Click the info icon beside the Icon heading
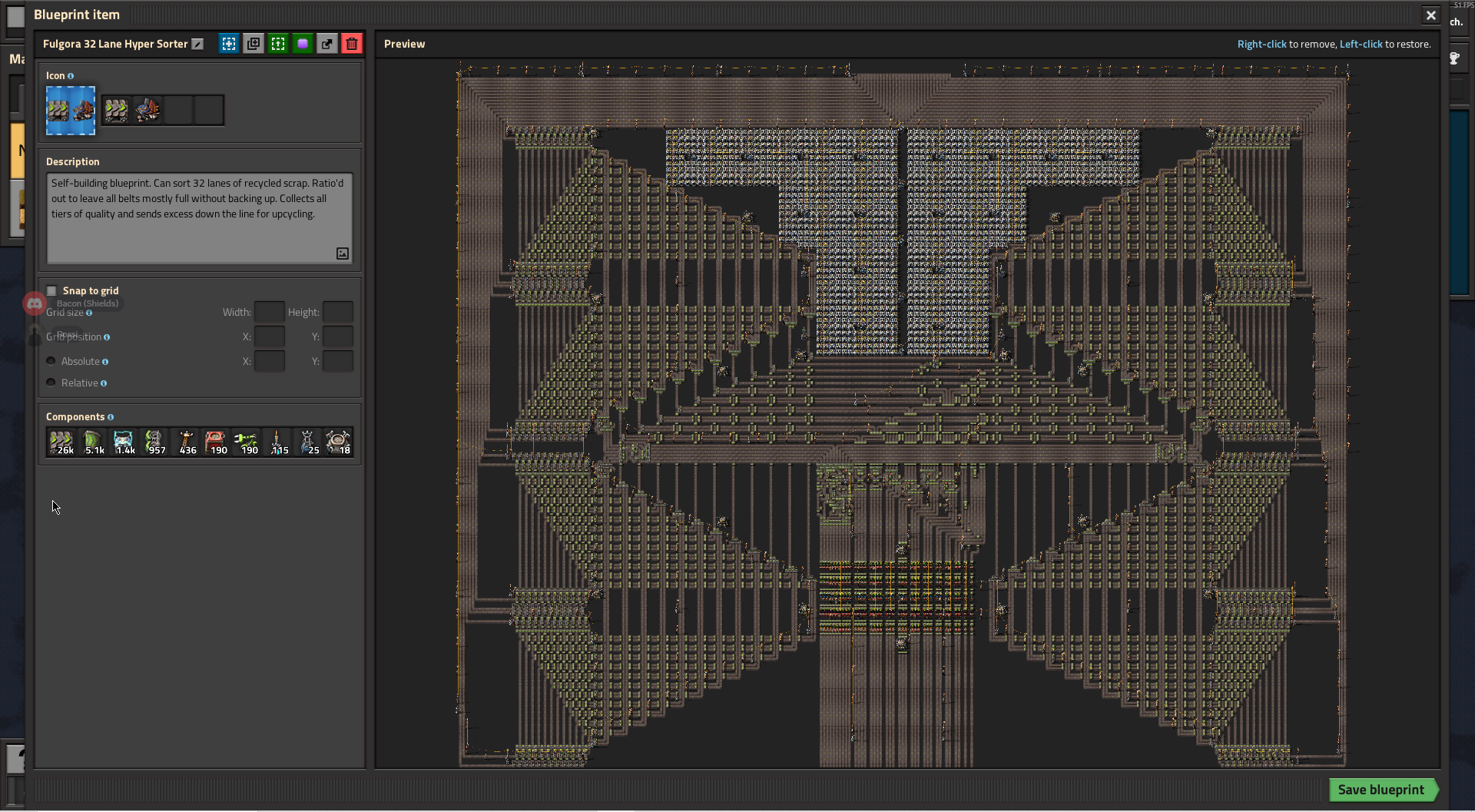Screen dimensions: 1475x812 tap(71, 76)
